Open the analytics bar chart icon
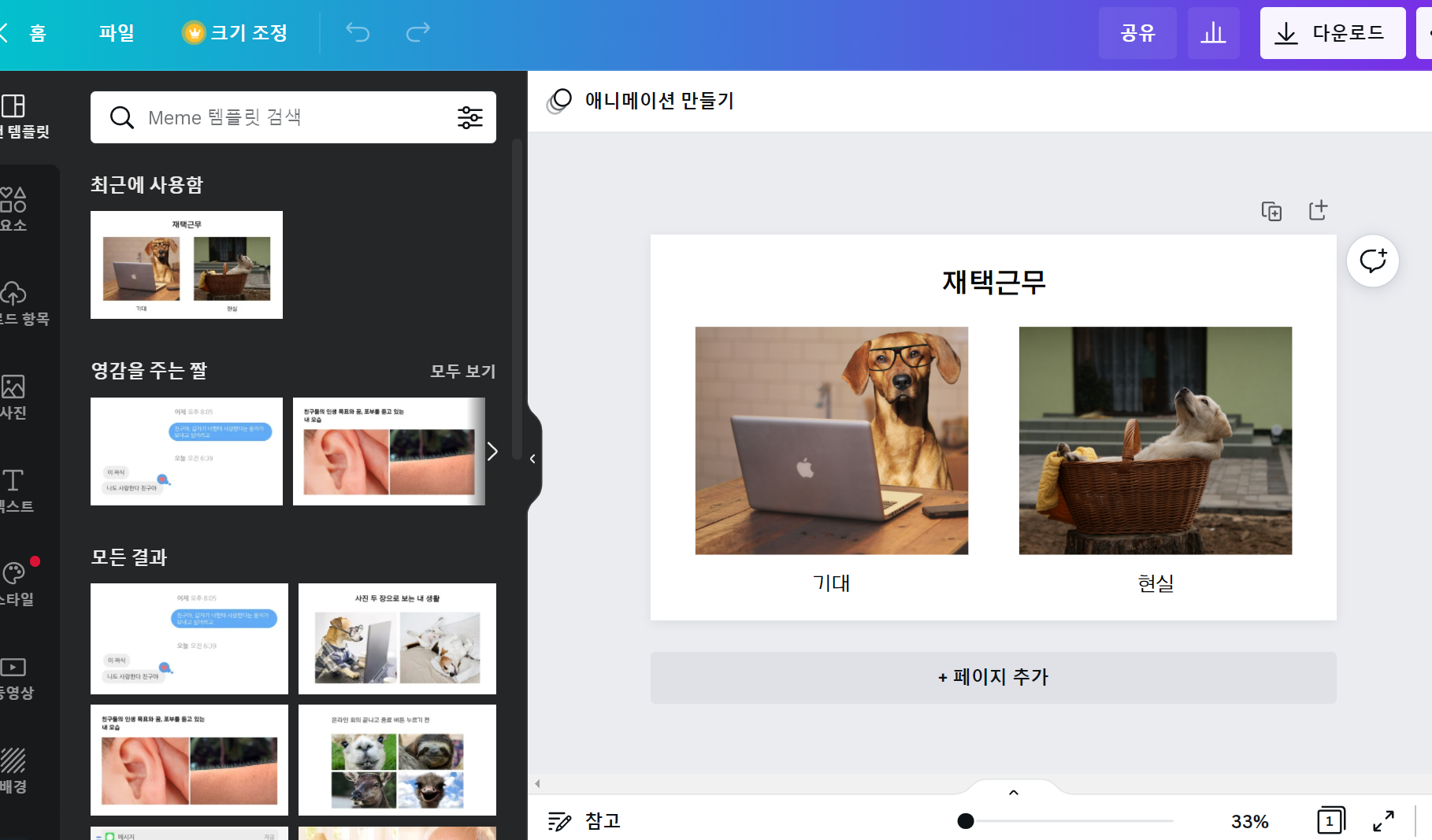1432x840 pixels. (1213, 33)
